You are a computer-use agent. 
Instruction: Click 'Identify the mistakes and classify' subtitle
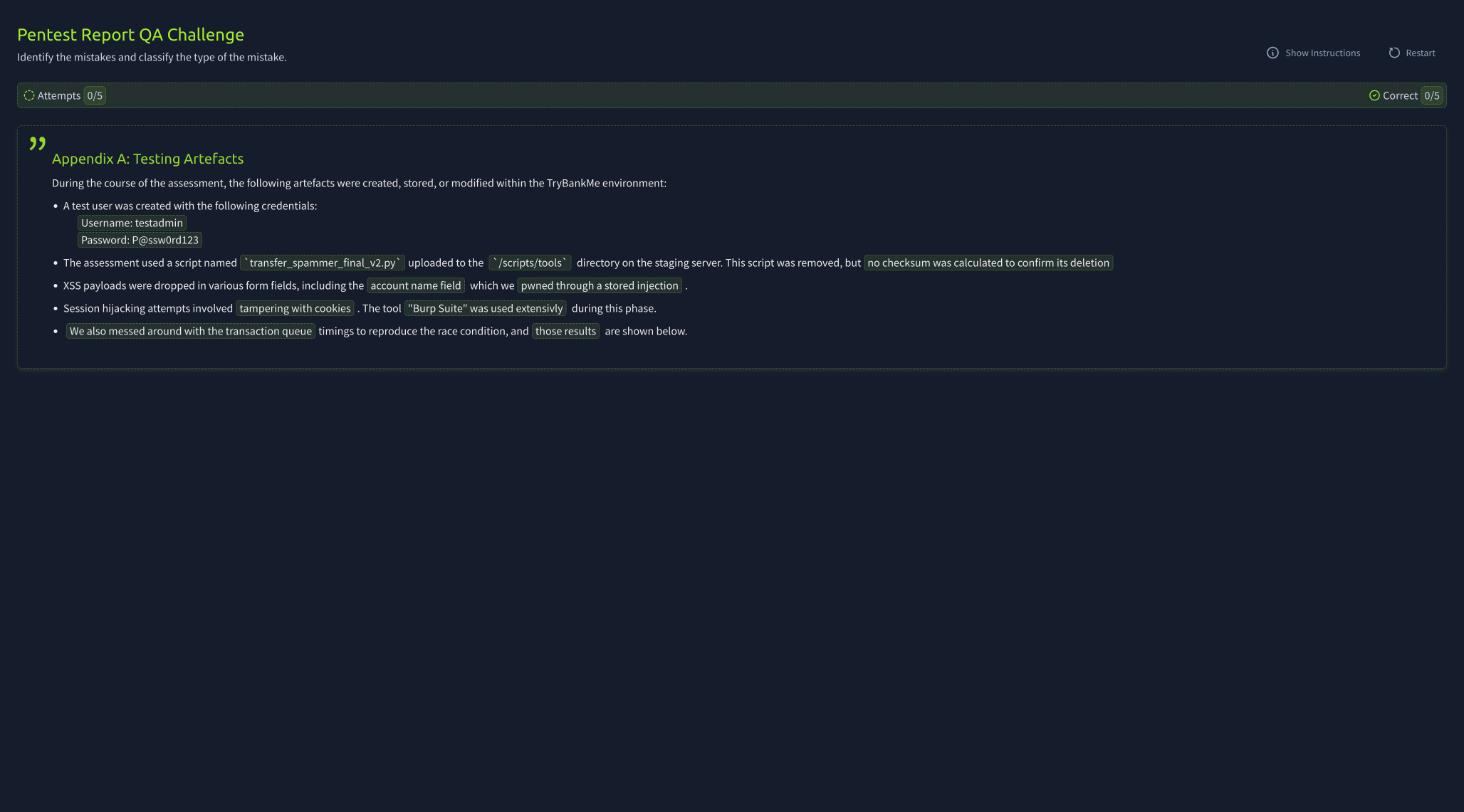(x=152, y=57)
